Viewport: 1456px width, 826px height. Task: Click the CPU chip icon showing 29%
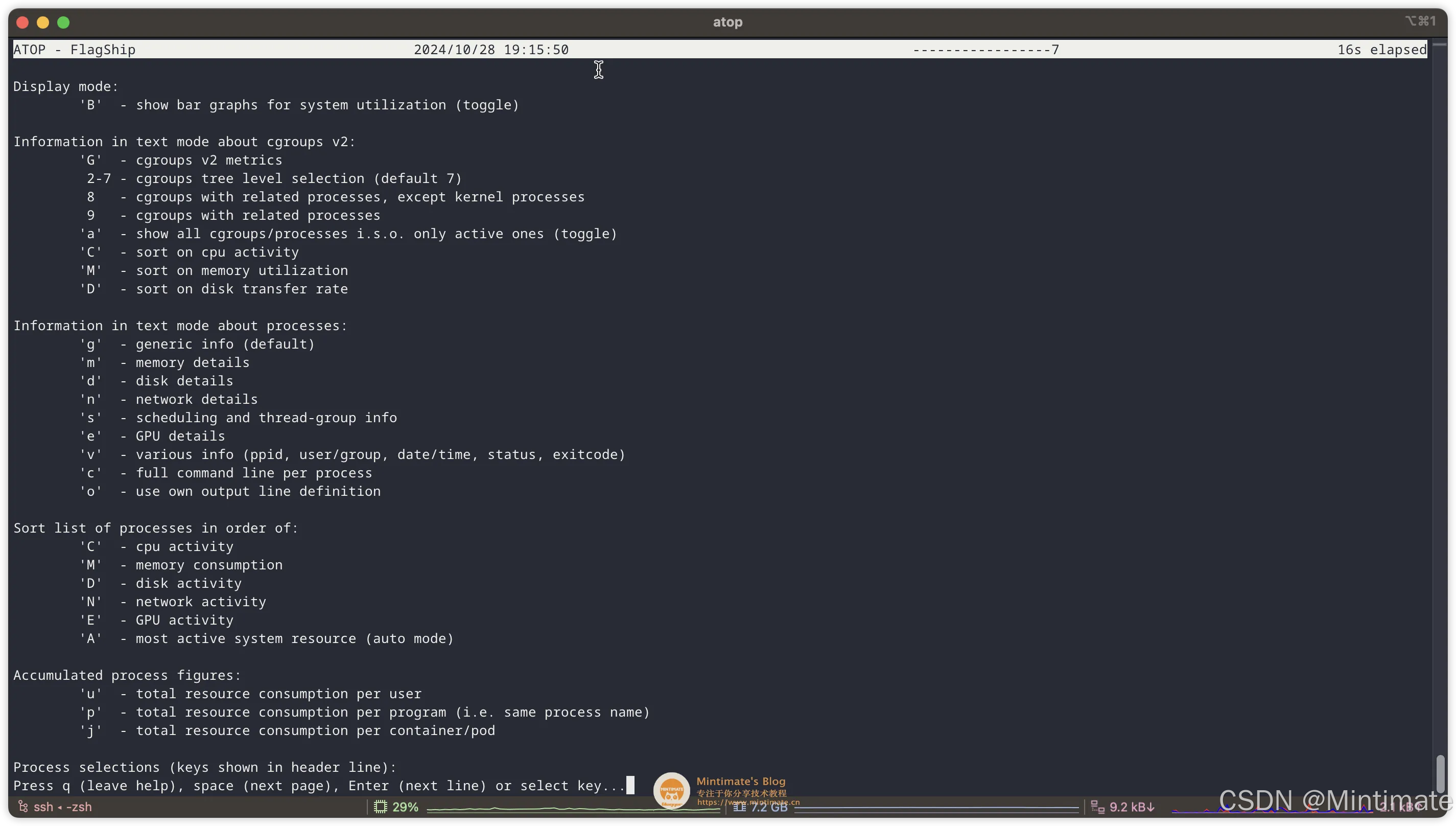tap(381, 806)
